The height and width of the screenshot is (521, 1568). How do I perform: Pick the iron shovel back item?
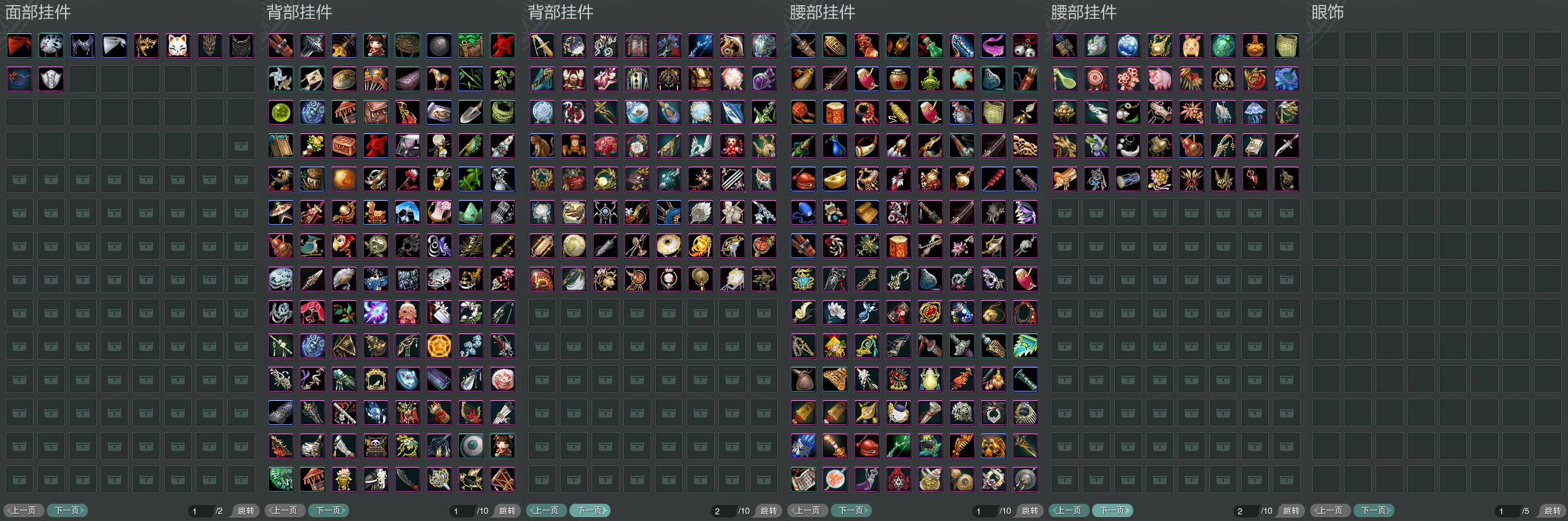click(x=470, y=113)
